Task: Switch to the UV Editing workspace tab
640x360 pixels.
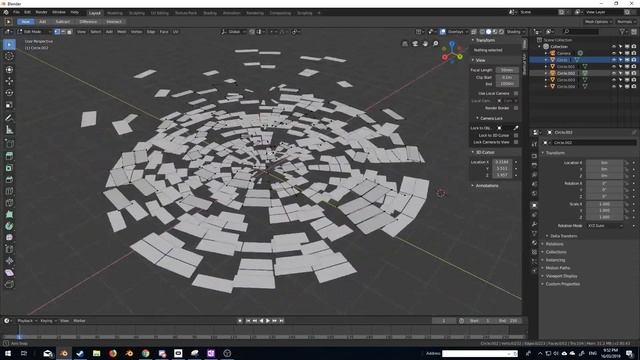Action: (x=159, y=13)
